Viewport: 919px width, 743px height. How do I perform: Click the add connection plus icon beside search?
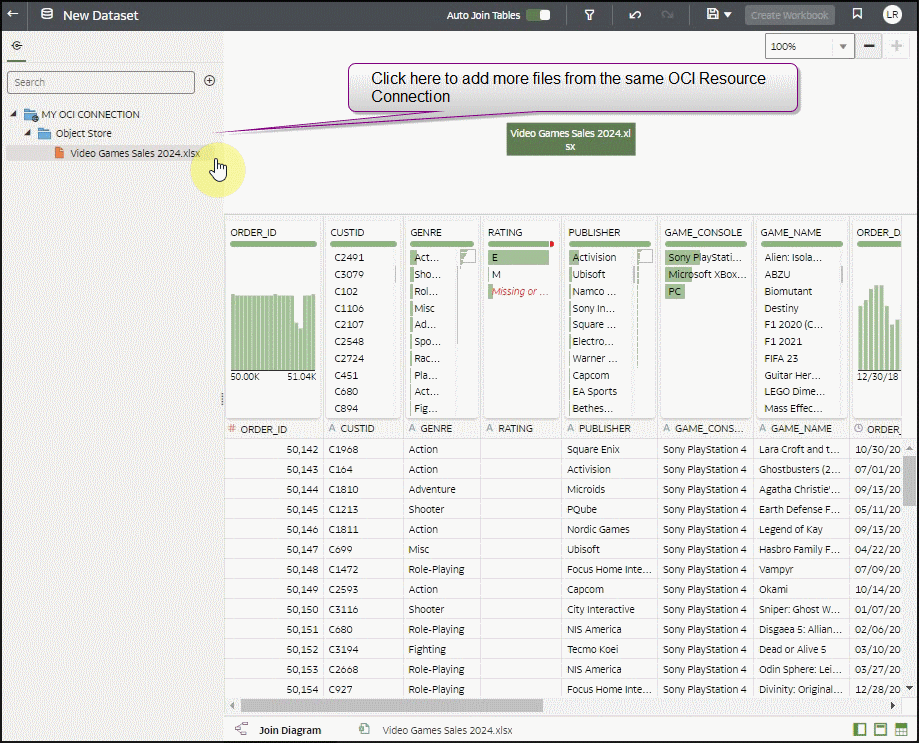pyautogui.click(x=209, y=82)
